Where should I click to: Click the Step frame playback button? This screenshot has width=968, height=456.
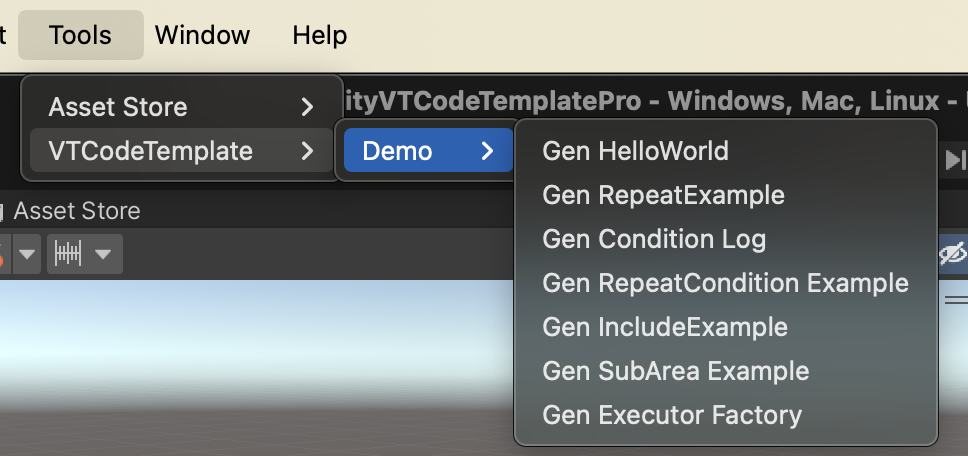point(956,160)
